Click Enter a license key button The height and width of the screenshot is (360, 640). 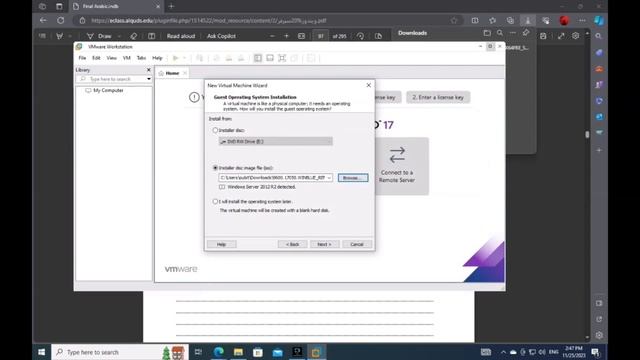(438, 97)
